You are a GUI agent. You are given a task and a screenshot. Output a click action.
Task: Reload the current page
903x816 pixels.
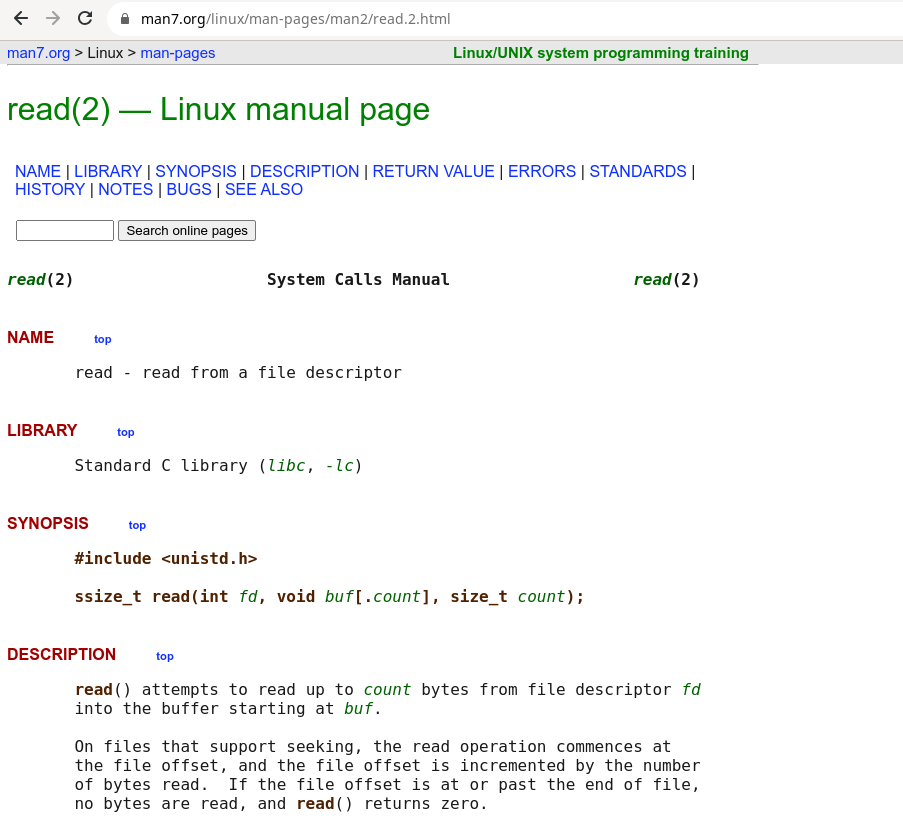click(x=85, y=18)
